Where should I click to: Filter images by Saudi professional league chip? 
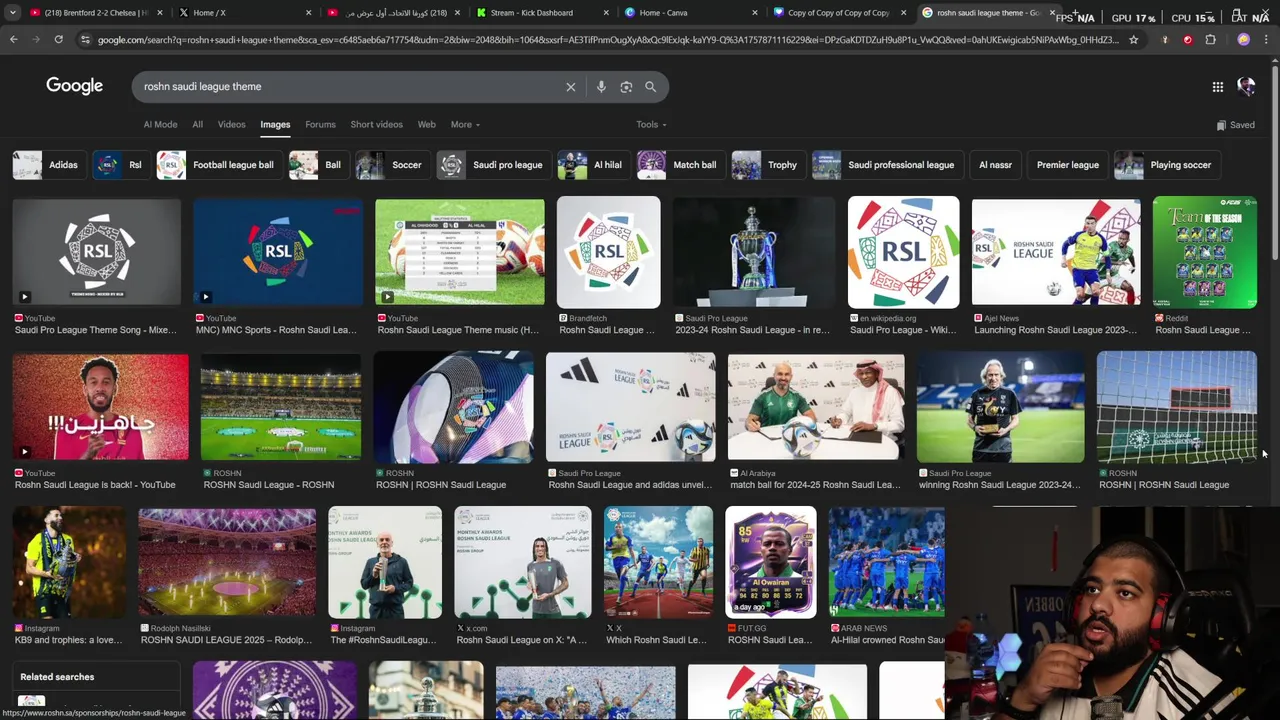coord(886,165)
